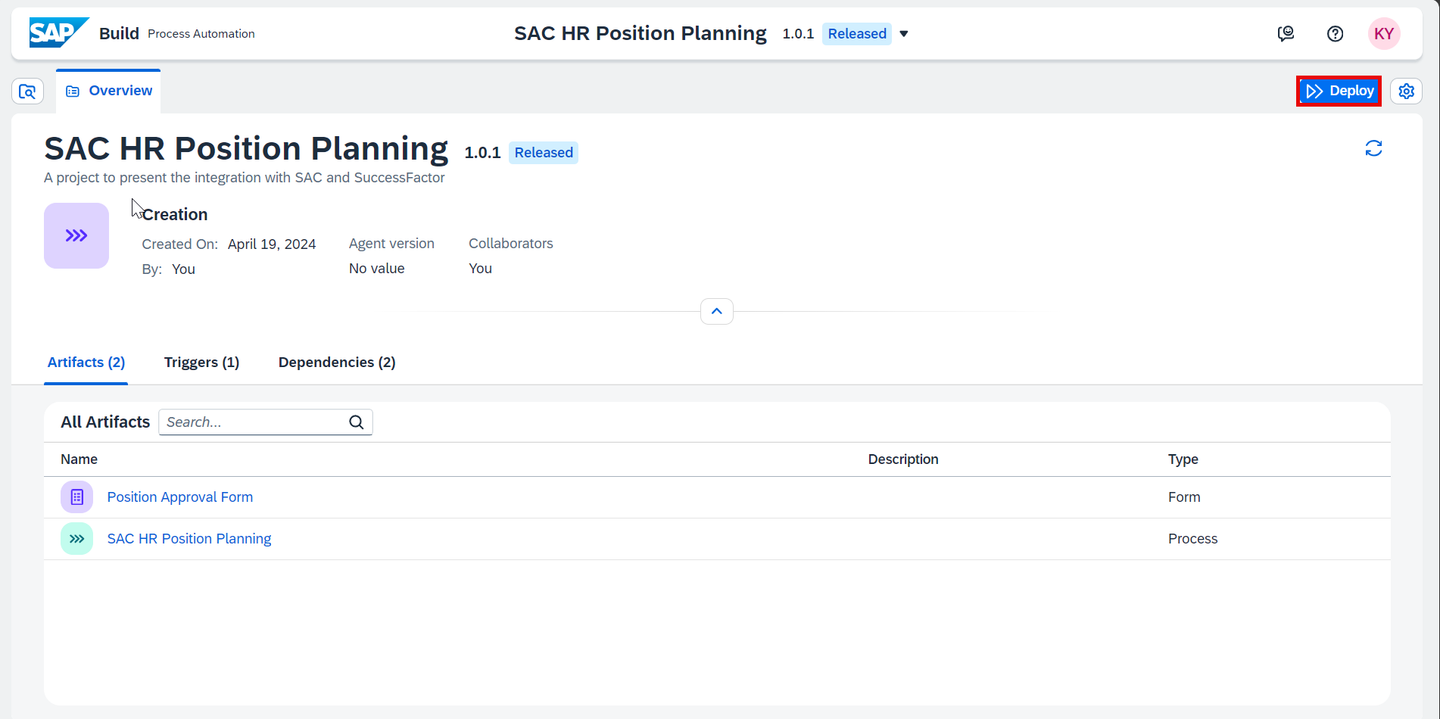Click the project description text
Image resolution: width=1440 pixels, height=719 pixels.
tap(244, 178)
